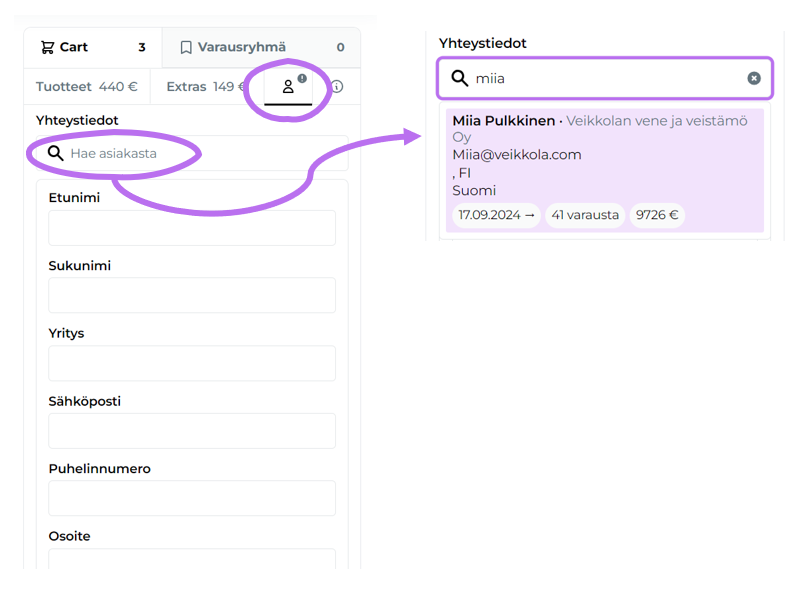Select the Tuotteet 440 € tab

click(x=87, y=87)
